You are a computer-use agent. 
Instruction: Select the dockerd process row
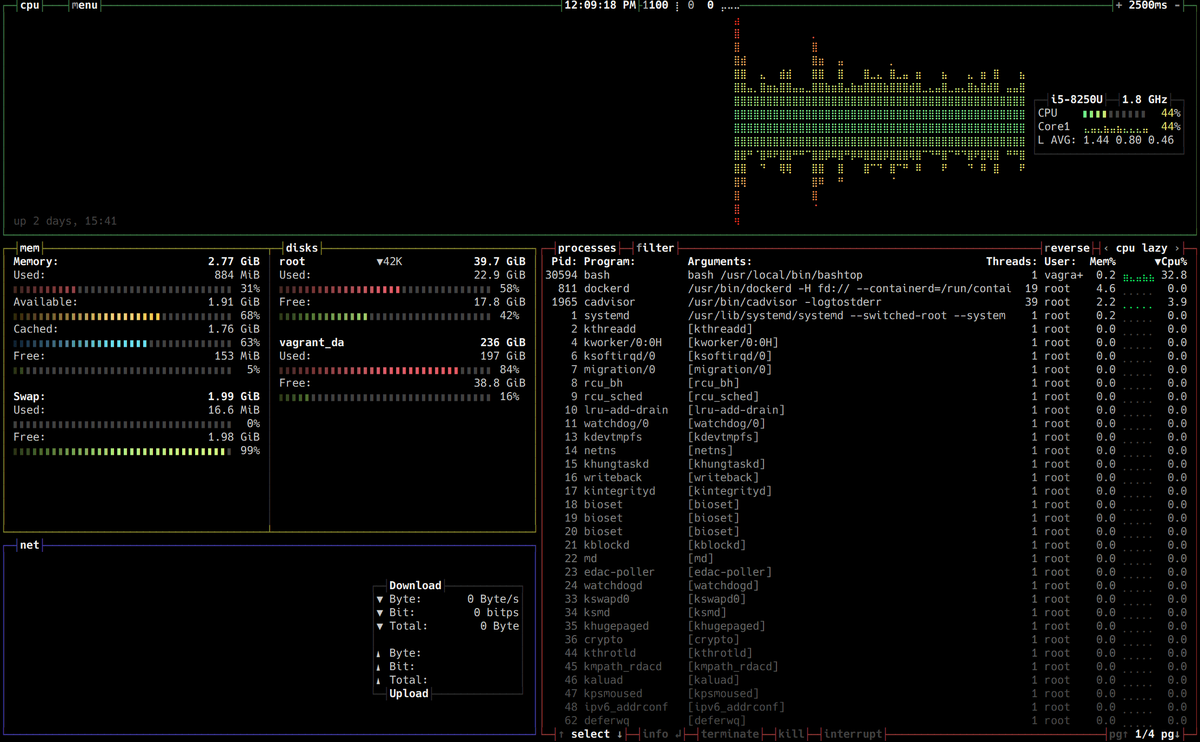[866, 288]
